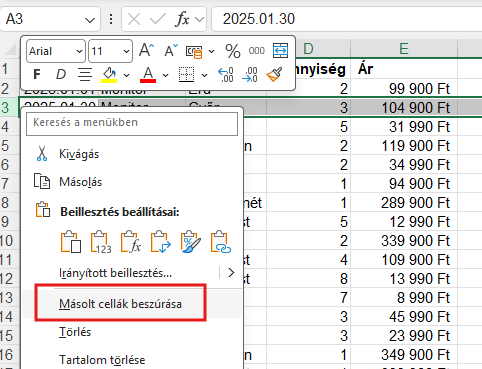Click cell with 104 900 Ft
The height and width of the screenshot is (369, 482).
(404, 108)
